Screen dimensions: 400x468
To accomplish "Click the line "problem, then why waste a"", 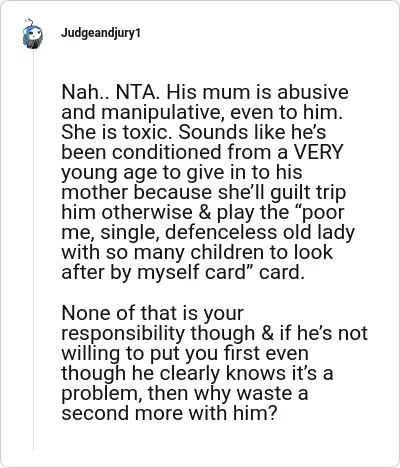I will 184,394.
